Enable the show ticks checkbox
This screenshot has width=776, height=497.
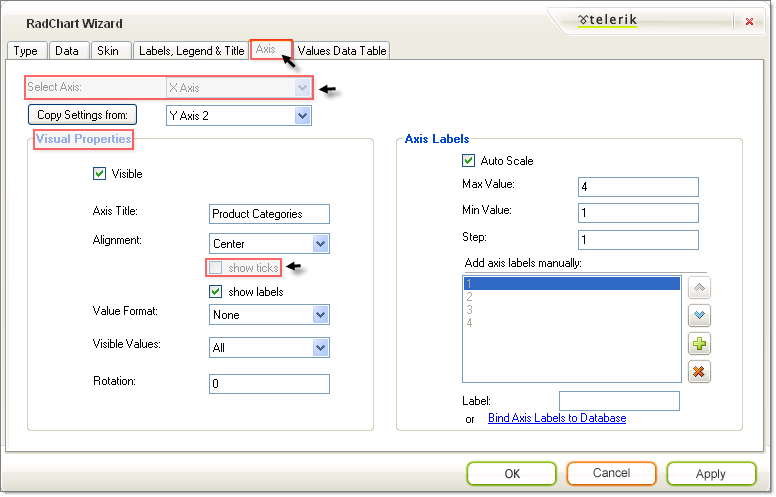[x=216, y=268]
